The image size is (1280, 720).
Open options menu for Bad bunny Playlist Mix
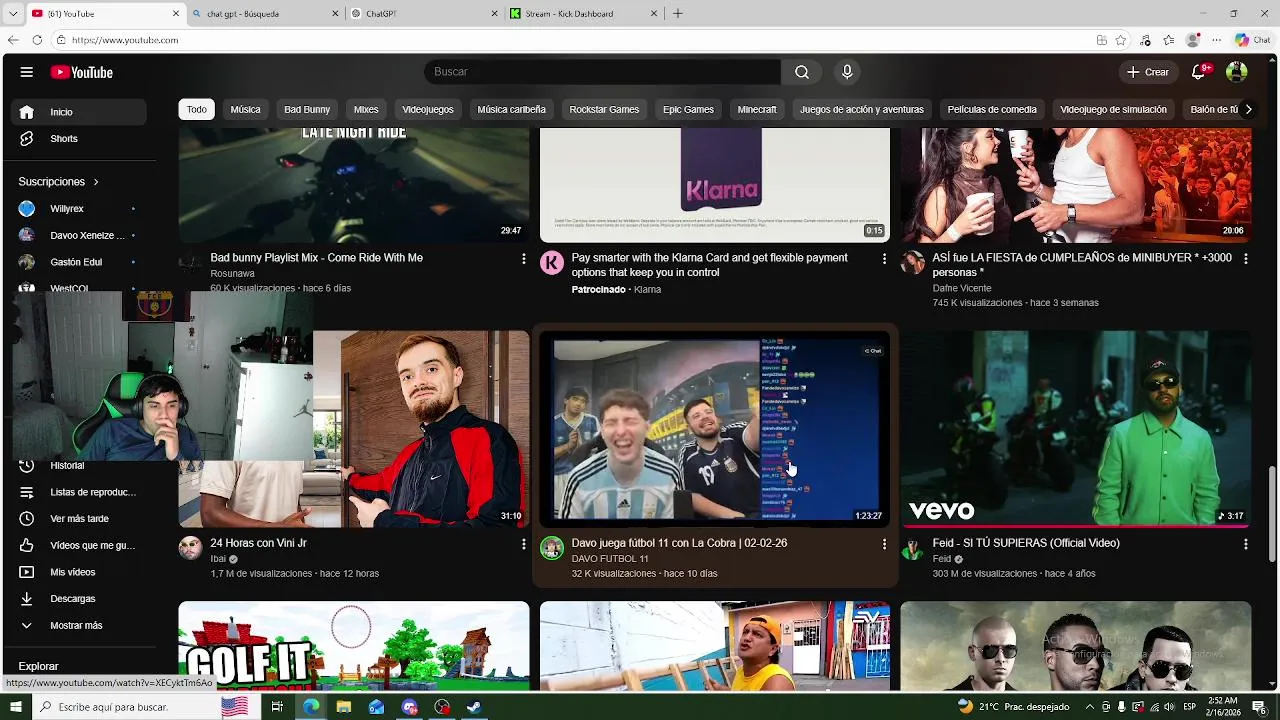[x=523, y=258]
